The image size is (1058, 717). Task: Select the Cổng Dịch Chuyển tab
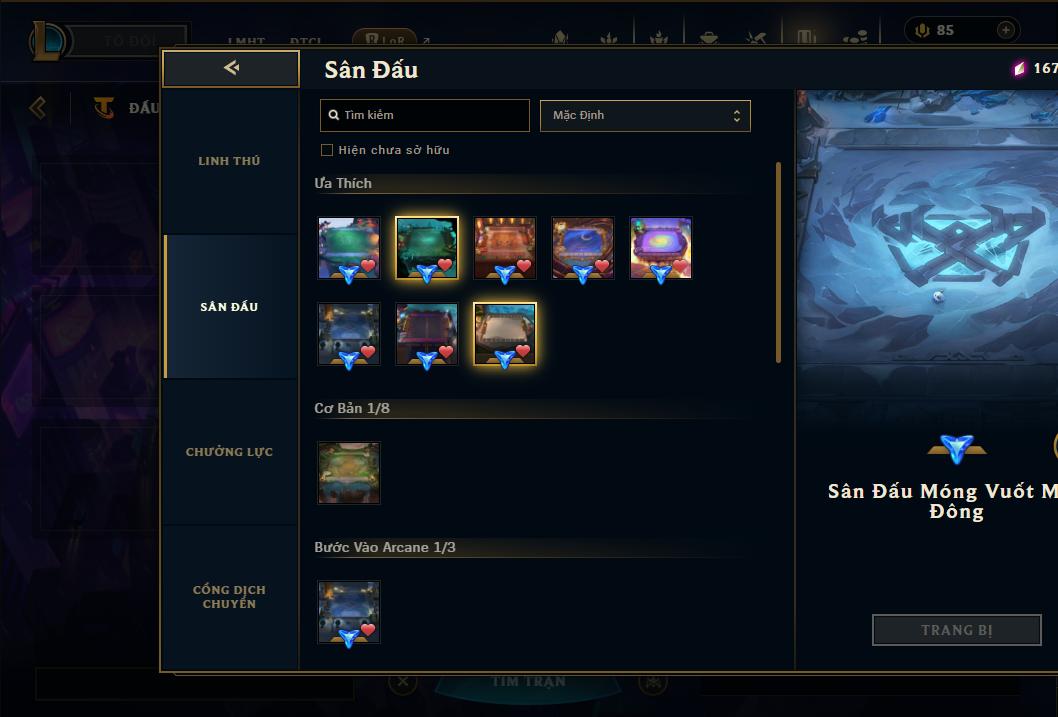coord(229,597)
